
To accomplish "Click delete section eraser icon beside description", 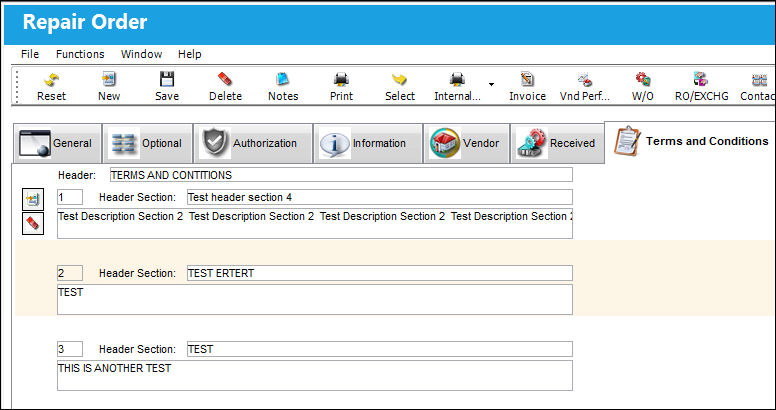I will point(33,223).
